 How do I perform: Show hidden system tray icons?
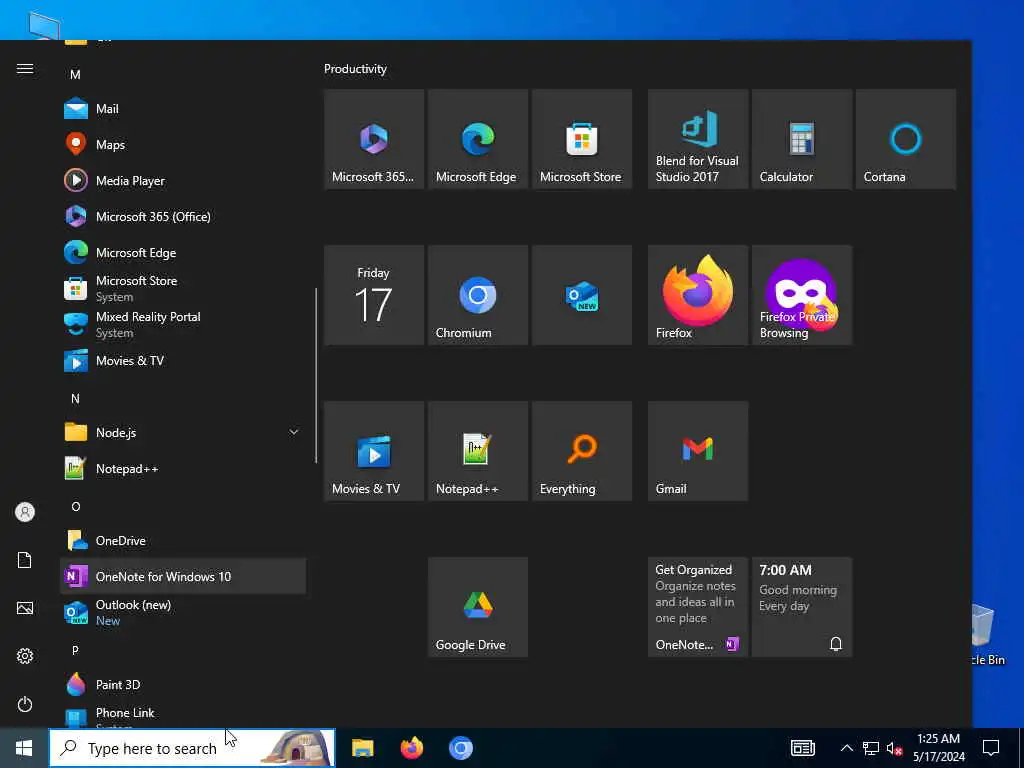coord(846,748)
